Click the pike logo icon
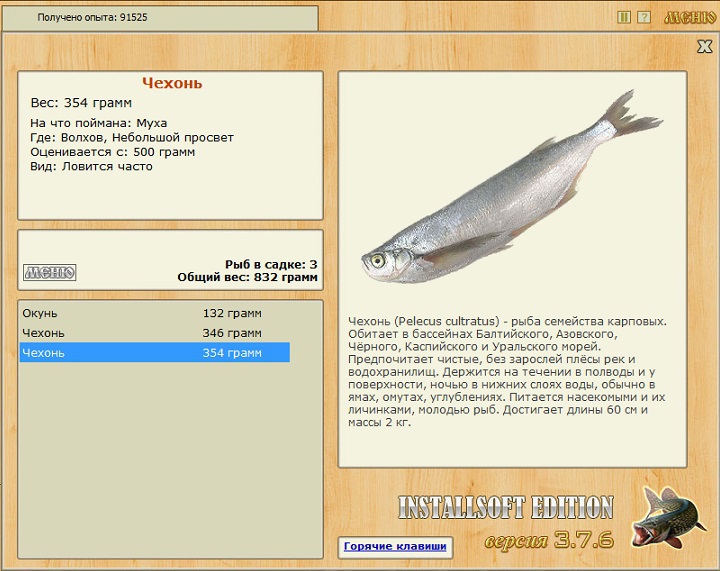This screenshot has height=571, width=720. coord(668,518)
